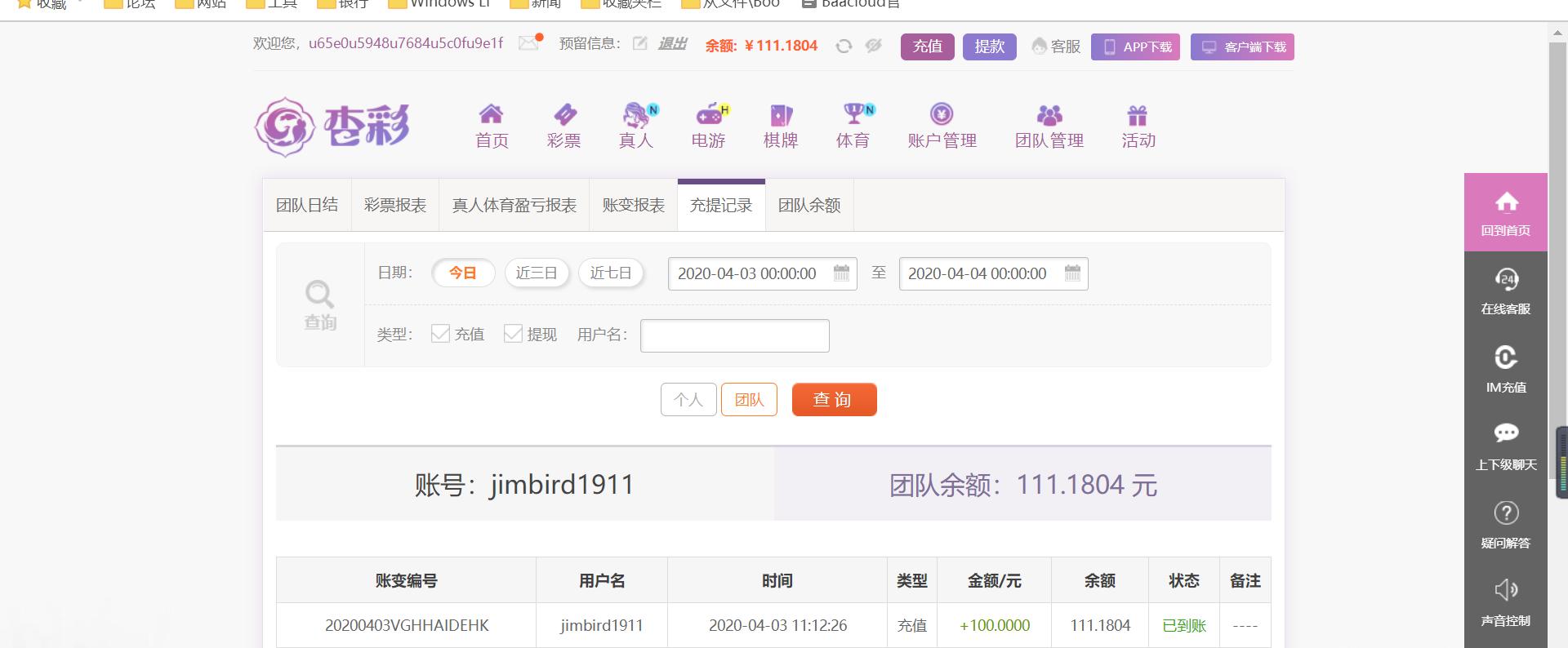Open 棋牌 card games navigation
Viewport: 1568px width, 648px height.
pyautogui.click(x=781, y=126)
